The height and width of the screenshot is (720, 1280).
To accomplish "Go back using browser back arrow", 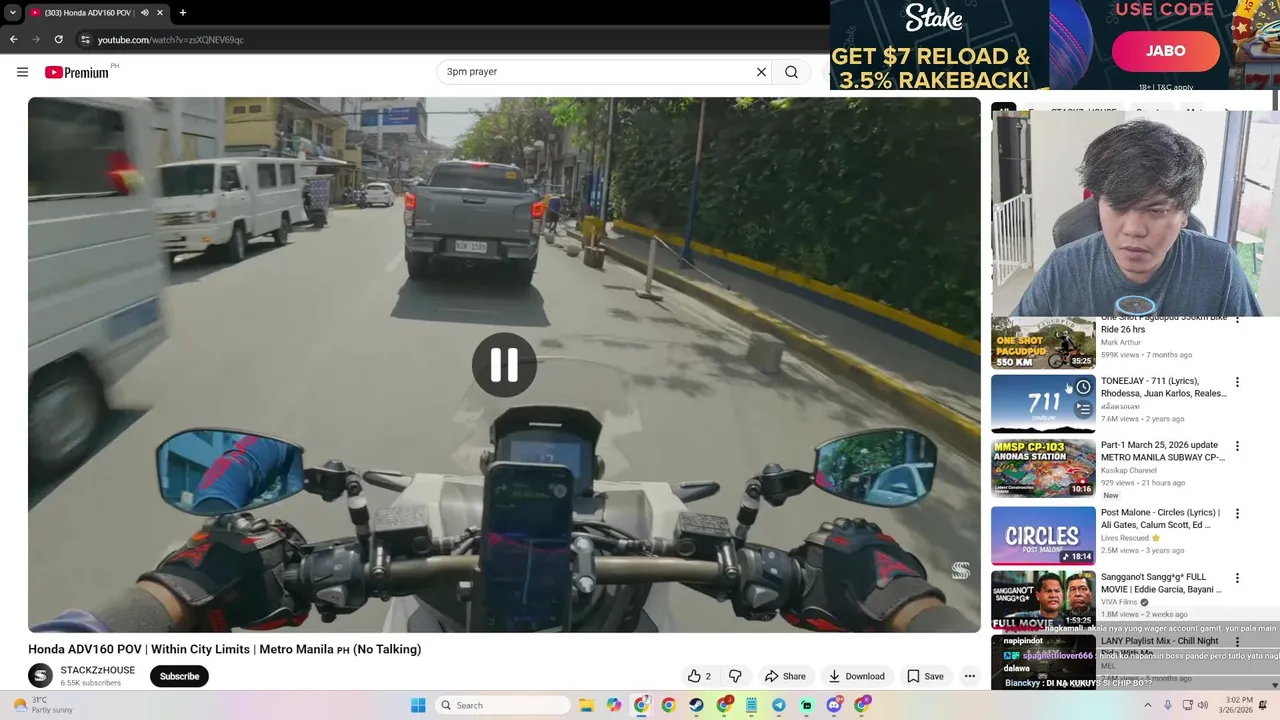I will pos(13,39).
